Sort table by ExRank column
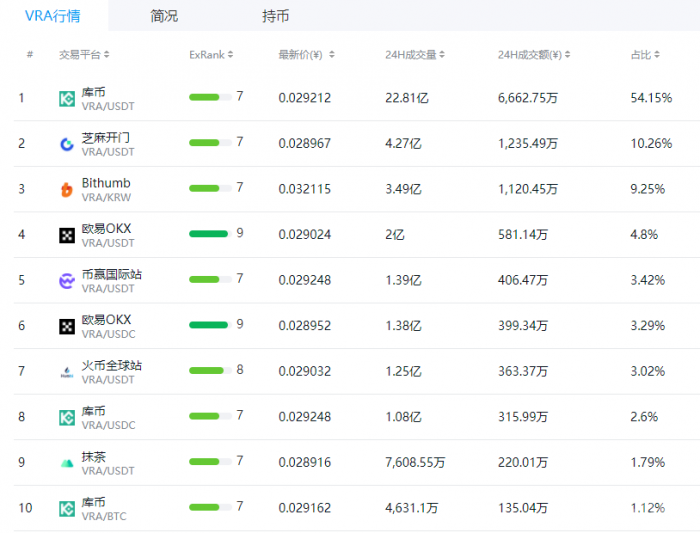 click(x=212, y=54)
